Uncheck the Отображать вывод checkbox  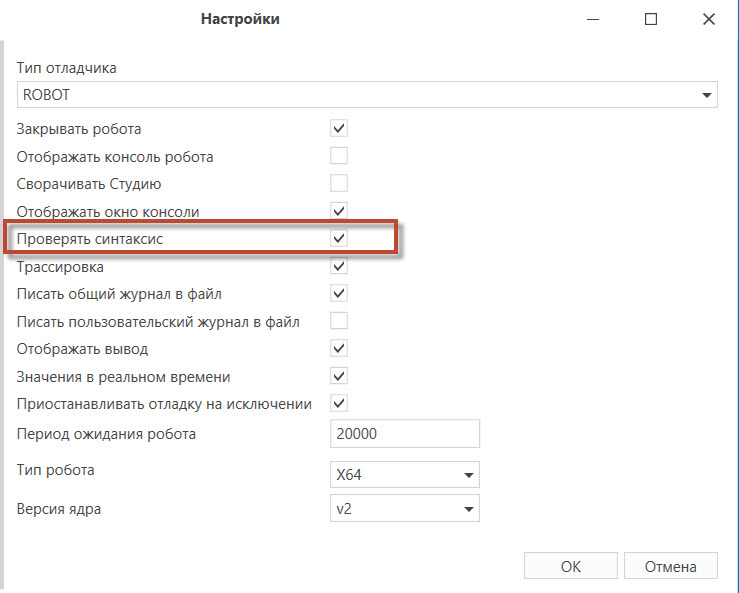click(339, 348)
